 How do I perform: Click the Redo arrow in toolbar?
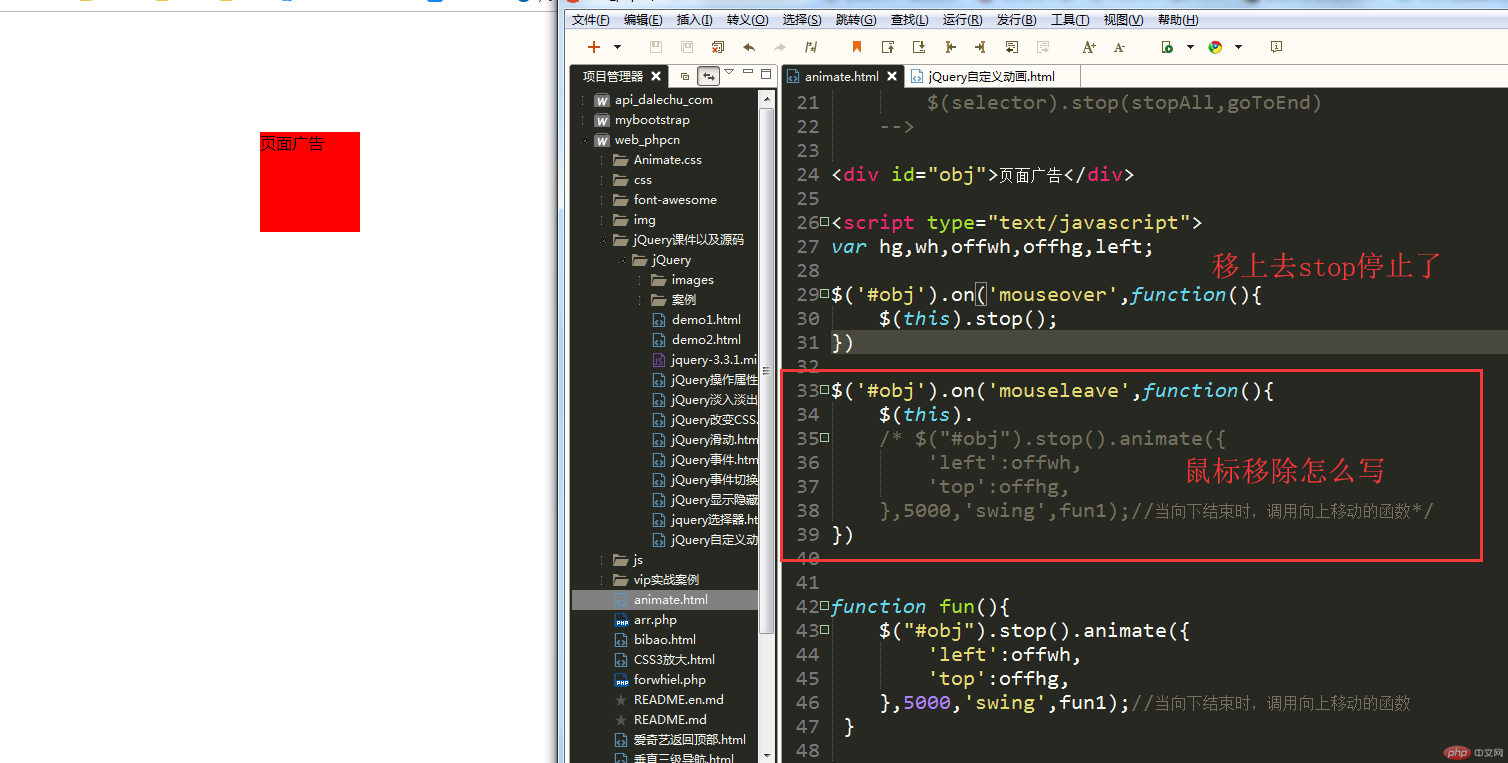780,47
